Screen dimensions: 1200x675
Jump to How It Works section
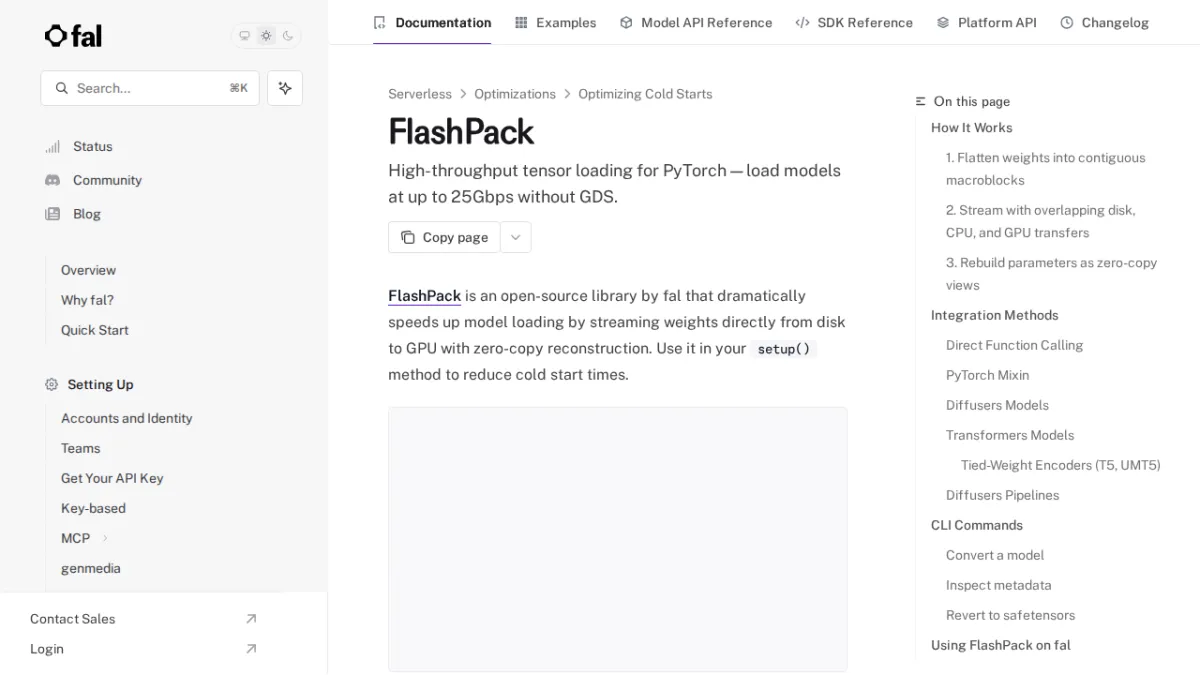coord(972,128)
